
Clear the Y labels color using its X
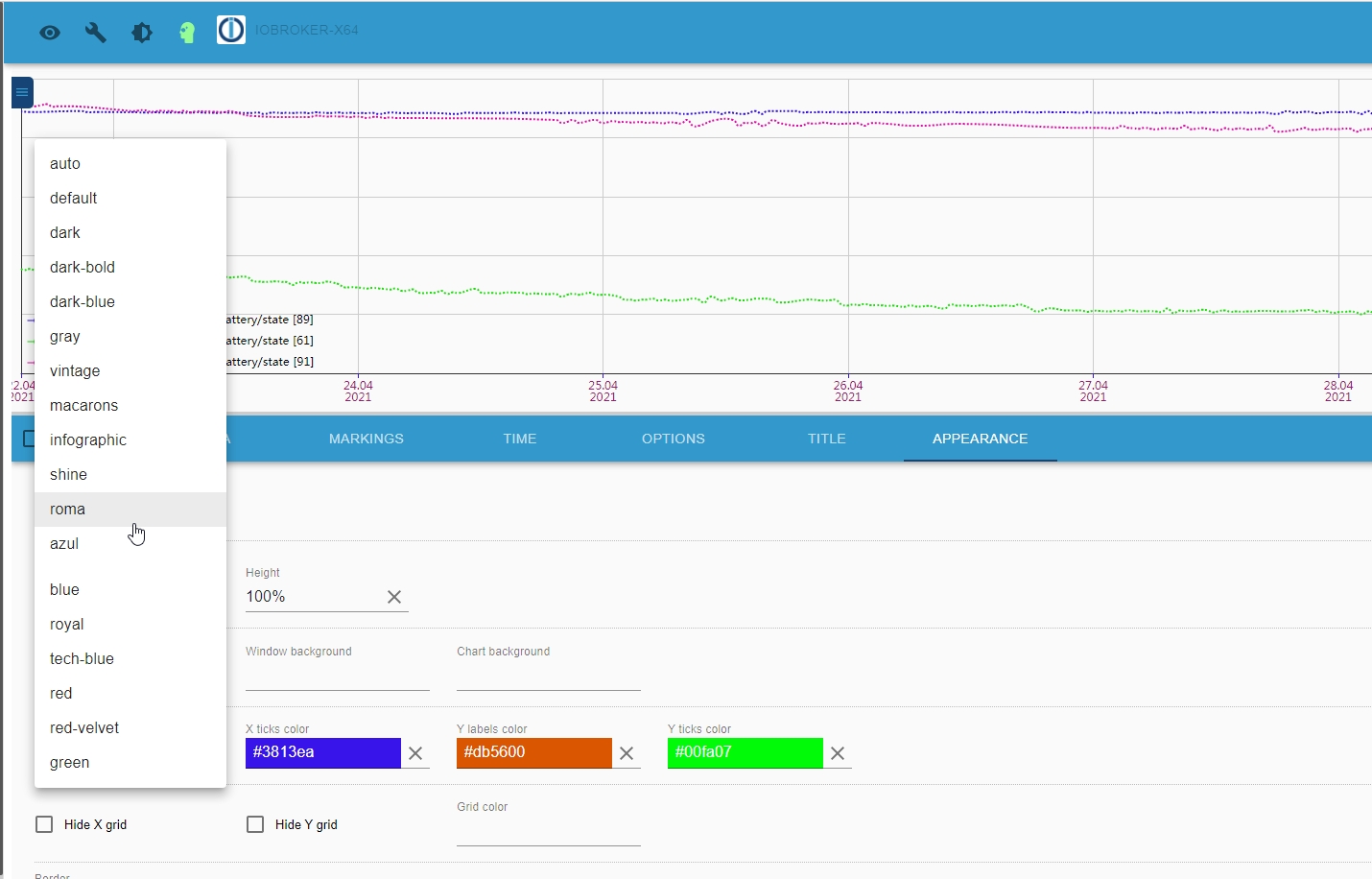click(x=627, y=753)
